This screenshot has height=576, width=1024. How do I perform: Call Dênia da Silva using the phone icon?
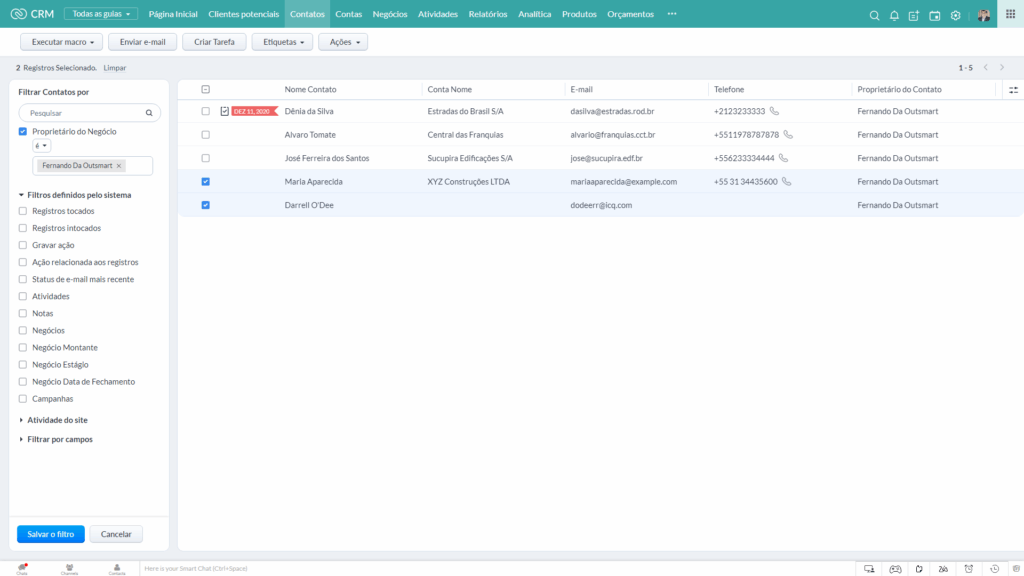(774, 111)
